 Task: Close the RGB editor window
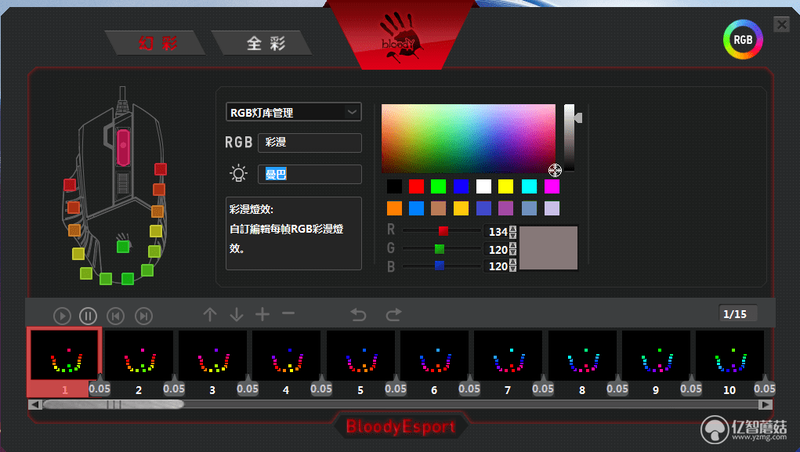pos(781,24)
